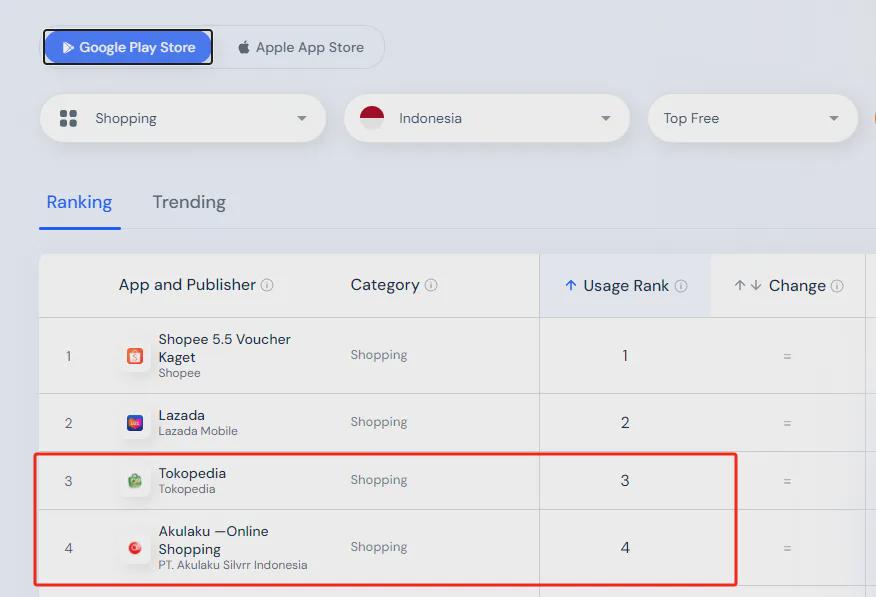Click usage rank 1 for Shopee
The height and width of the screenshot is (597, 876).
[x=625, y=356]
